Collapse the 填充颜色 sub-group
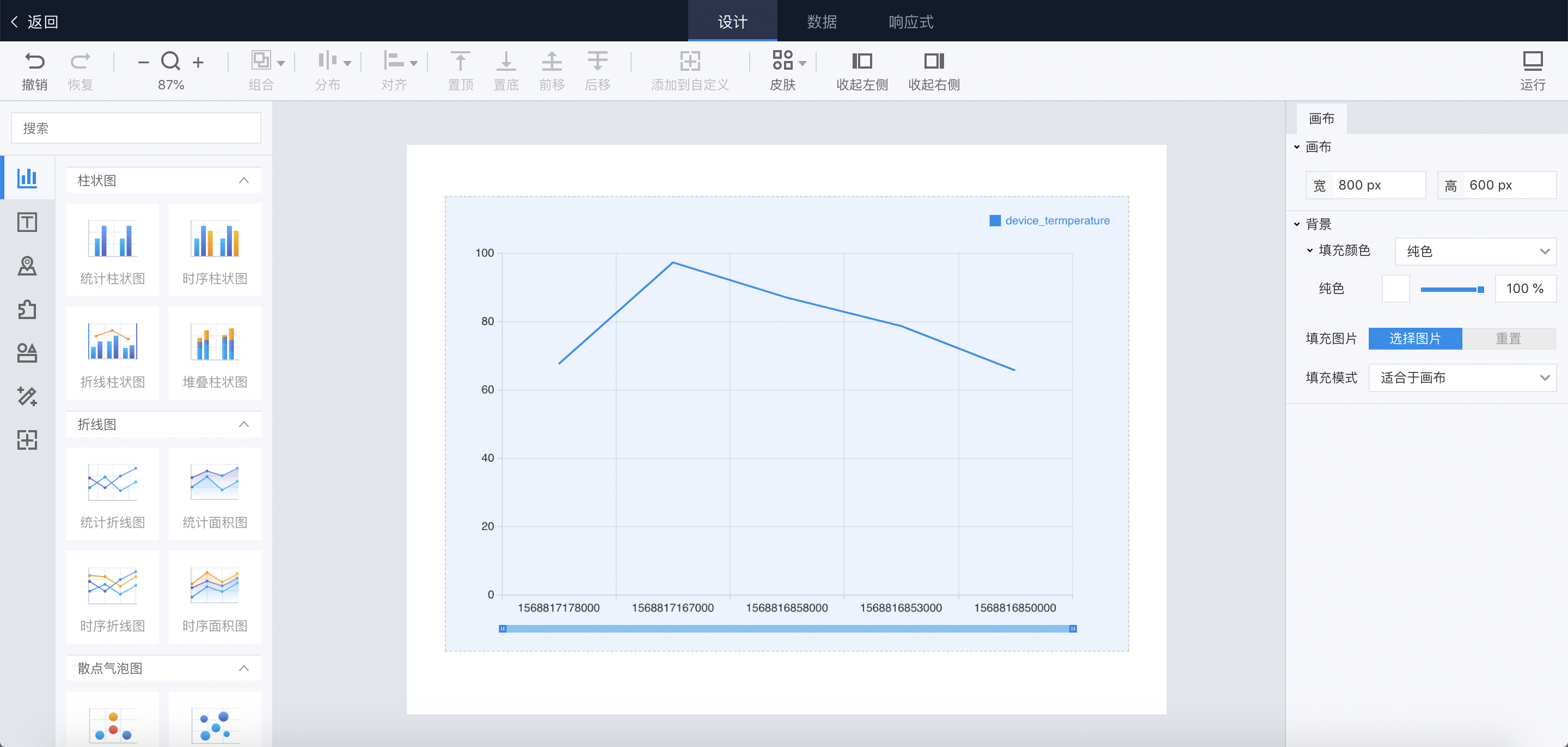The height and width of the screenshot is (747, 1568). click(1310, 250)
